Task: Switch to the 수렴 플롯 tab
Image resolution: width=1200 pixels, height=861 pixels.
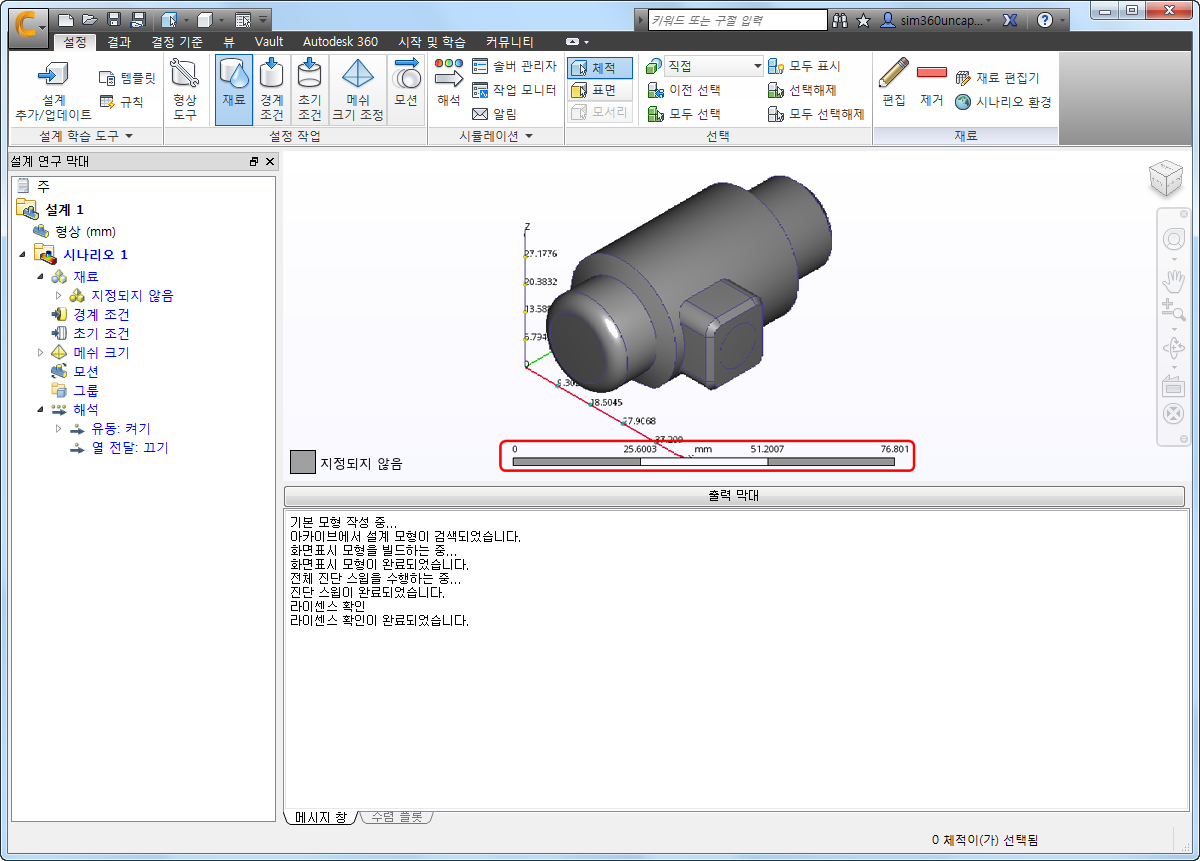Action: point(397,817)
